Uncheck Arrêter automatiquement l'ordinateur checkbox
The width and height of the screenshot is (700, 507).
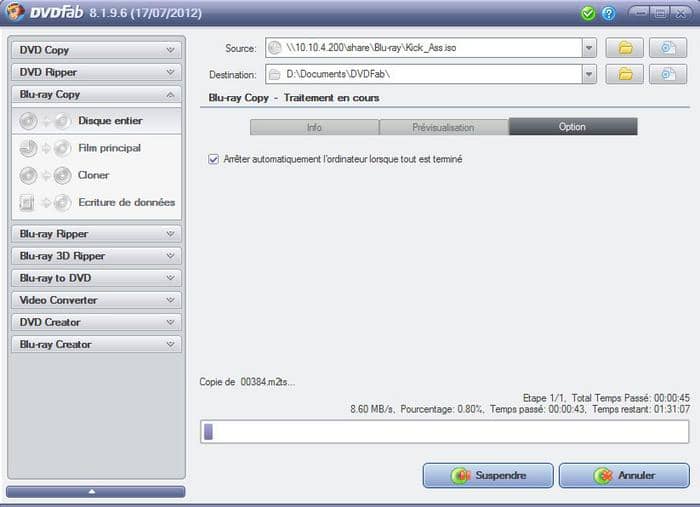point(213,159)
